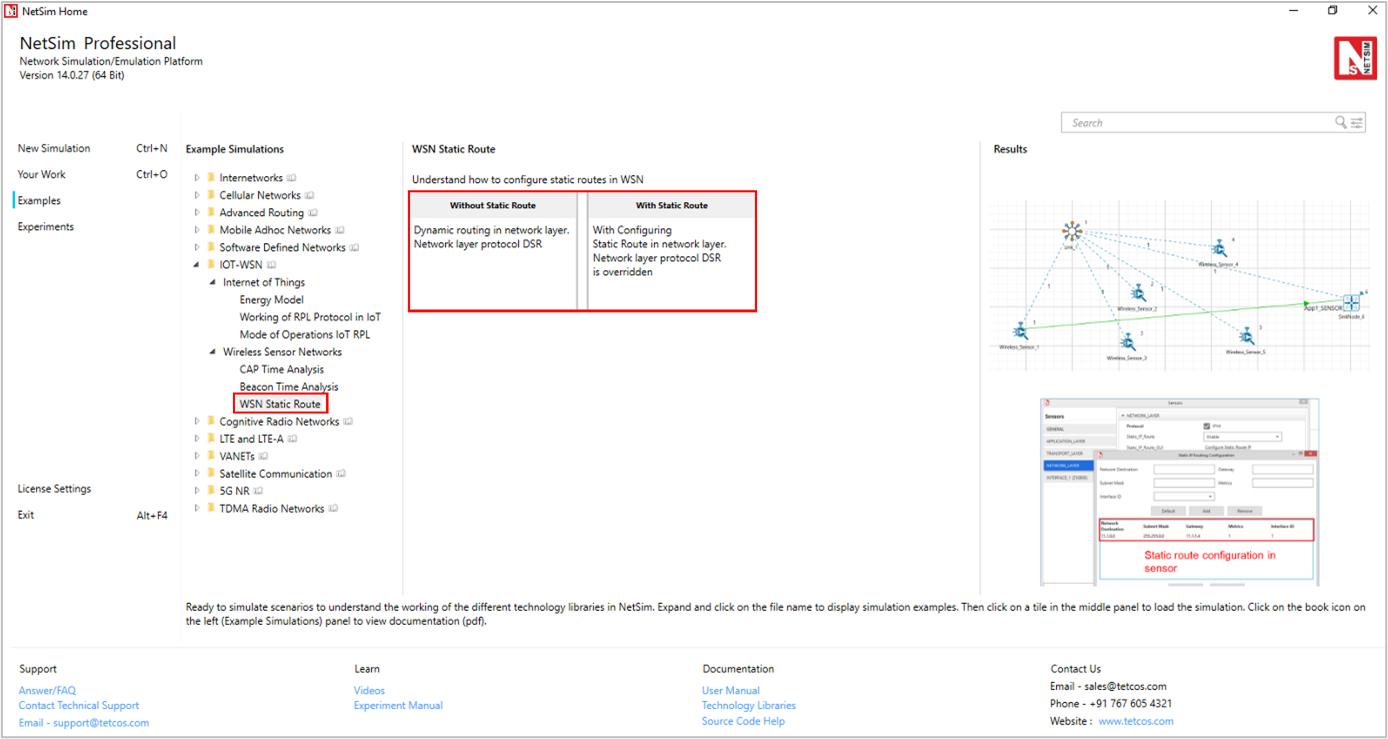The height and width of the screenshot is (739, 1388).
Task: Expand the Cognitive Radio Networks folder
Action: click(x=198, y=422)
